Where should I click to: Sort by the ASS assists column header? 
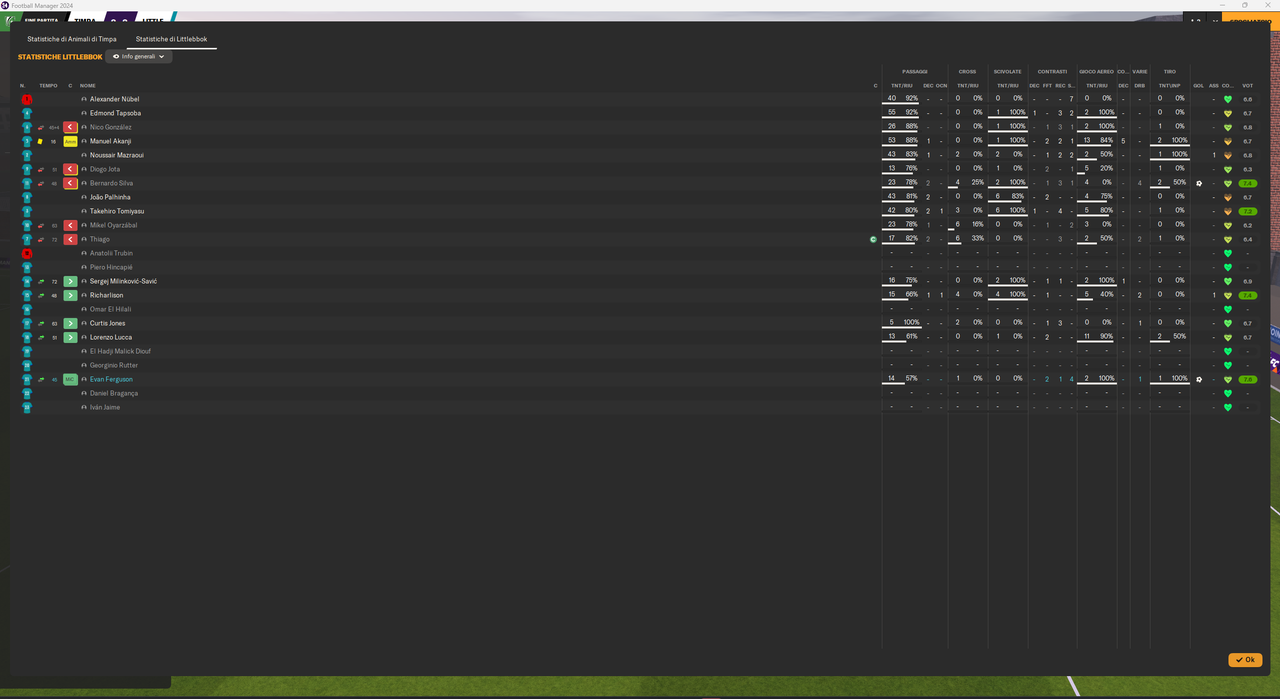tap(1213, 86)
